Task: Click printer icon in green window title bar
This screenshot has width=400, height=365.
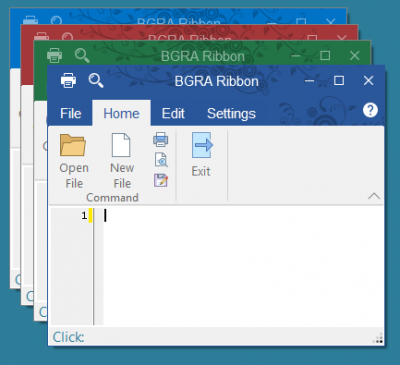Action: [x=54, y=55]
